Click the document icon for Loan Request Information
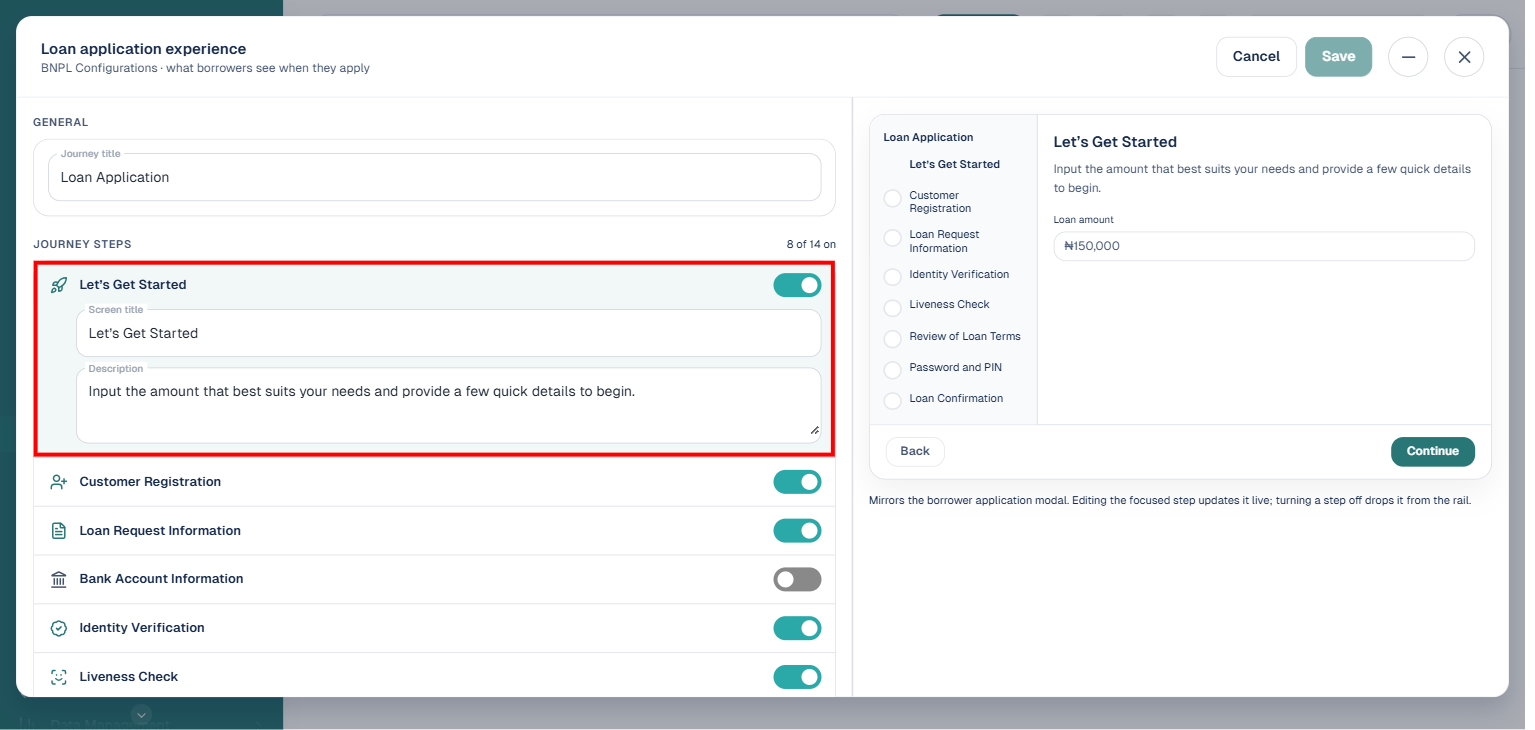Image resolution: width=1535 pixels, height=730 pixels. [x=58, y=531]
